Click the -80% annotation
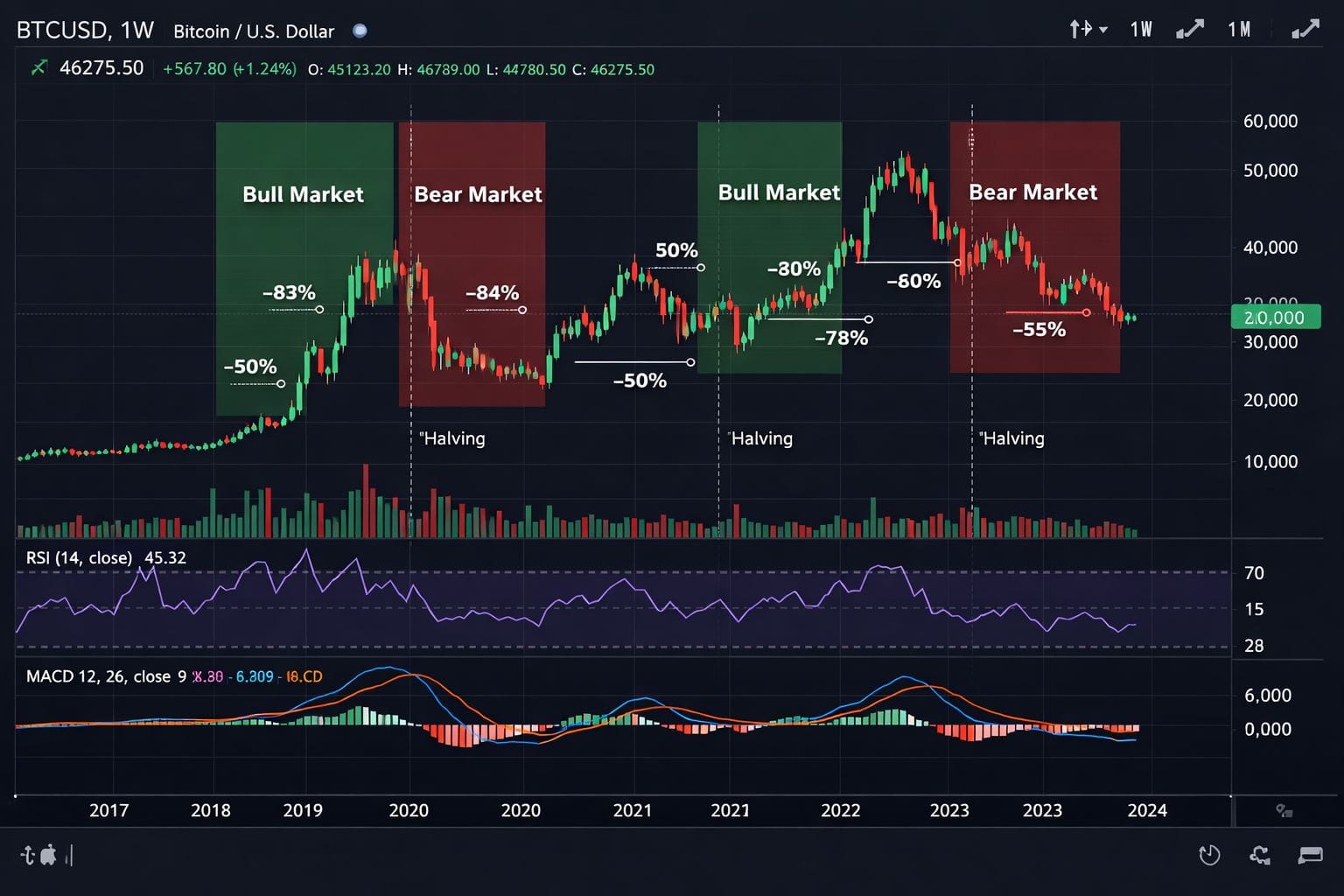This screenshot has width=1344, height=896. pyautogui.click(x=794, y=269)
